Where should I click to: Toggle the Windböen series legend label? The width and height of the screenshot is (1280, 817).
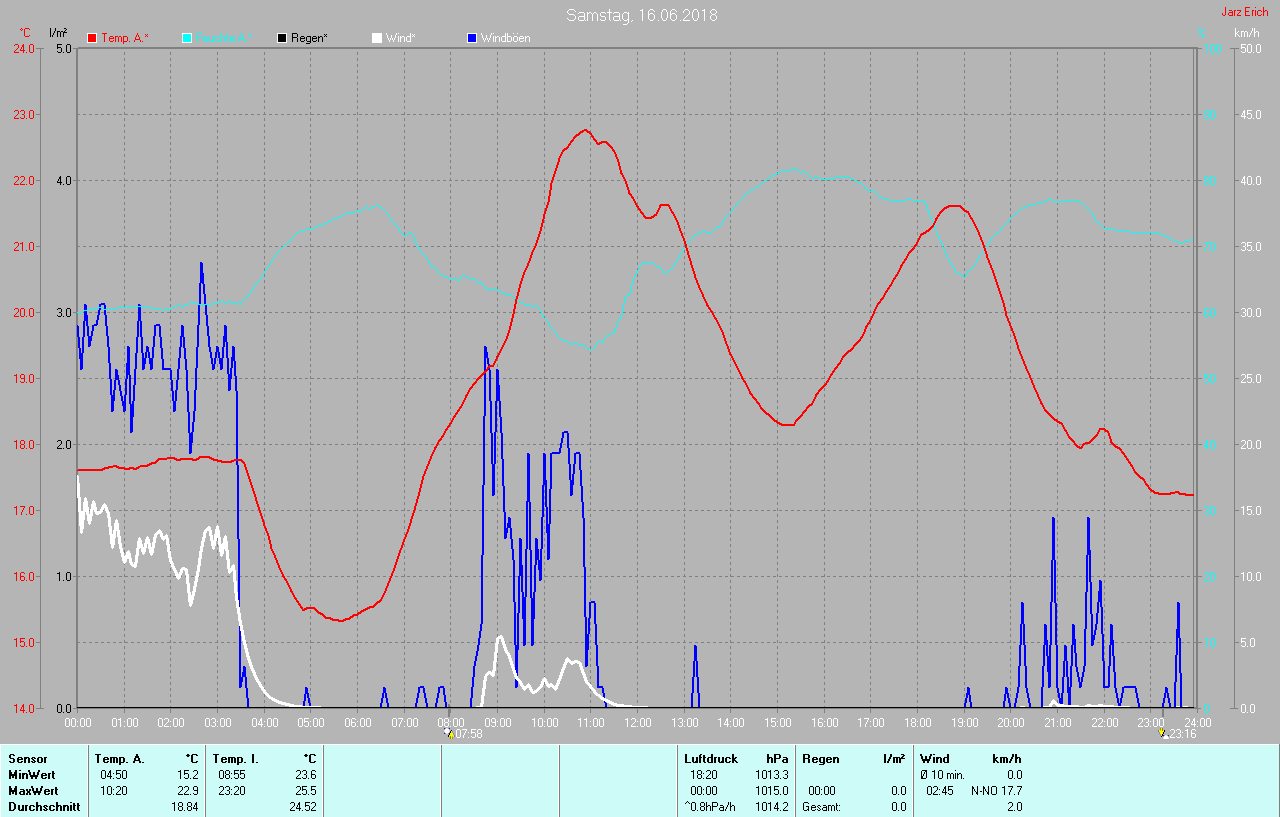(x=506, y=38)
